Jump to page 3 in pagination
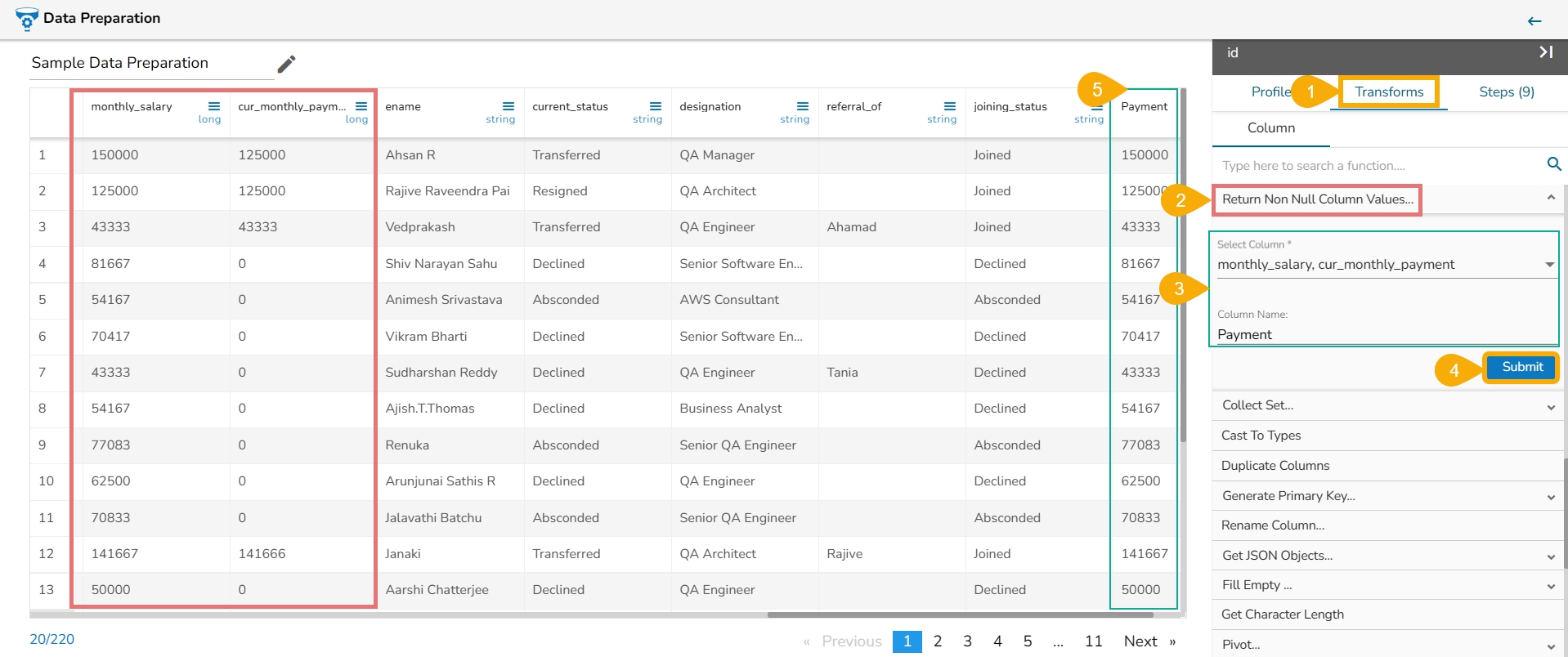The image size is (1568, 657). 967,641
